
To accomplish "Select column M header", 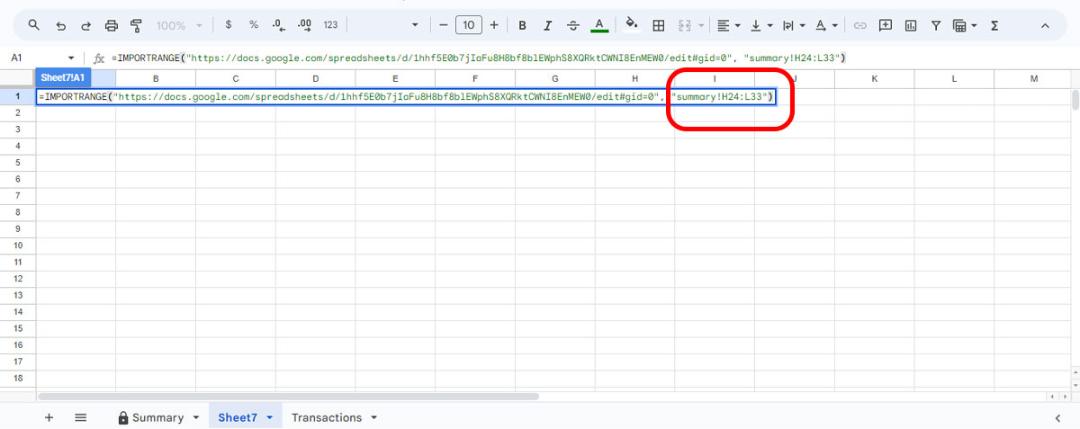I will point(1034,79).
